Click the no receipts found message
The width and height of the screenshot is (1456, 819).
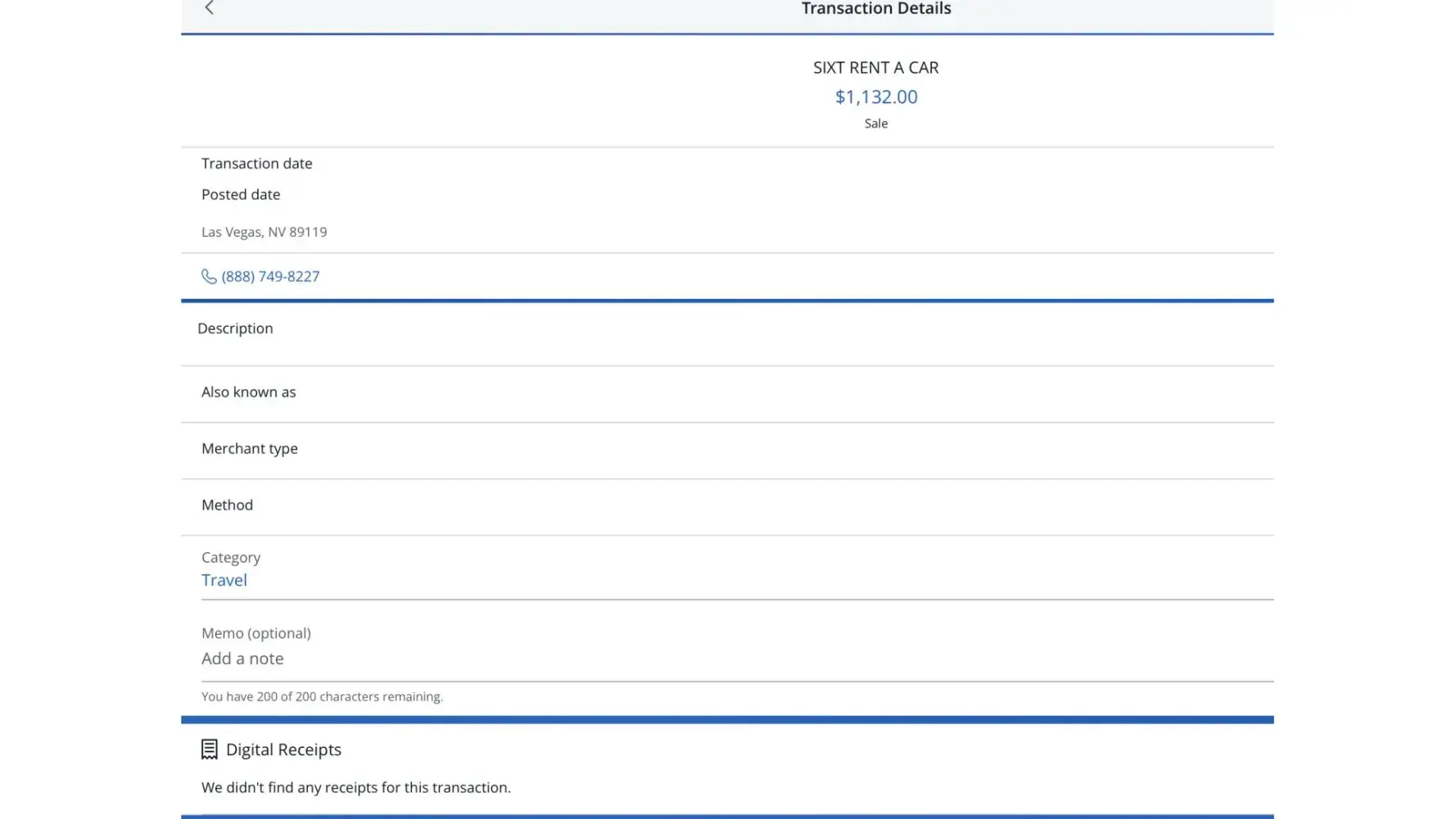click(x=356, y=787)
